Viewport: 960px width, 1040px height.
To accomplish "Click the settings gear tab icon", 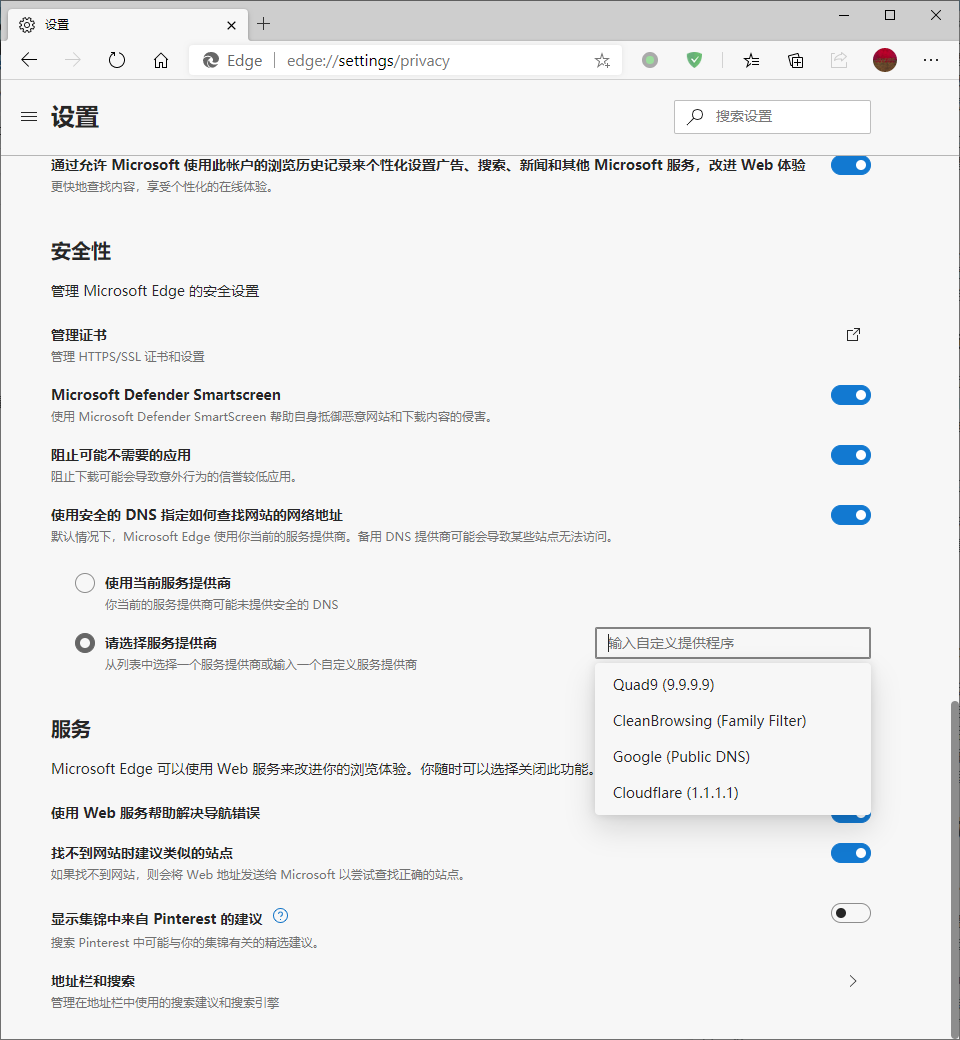I will pyautogui.click(x=27, y=25).
